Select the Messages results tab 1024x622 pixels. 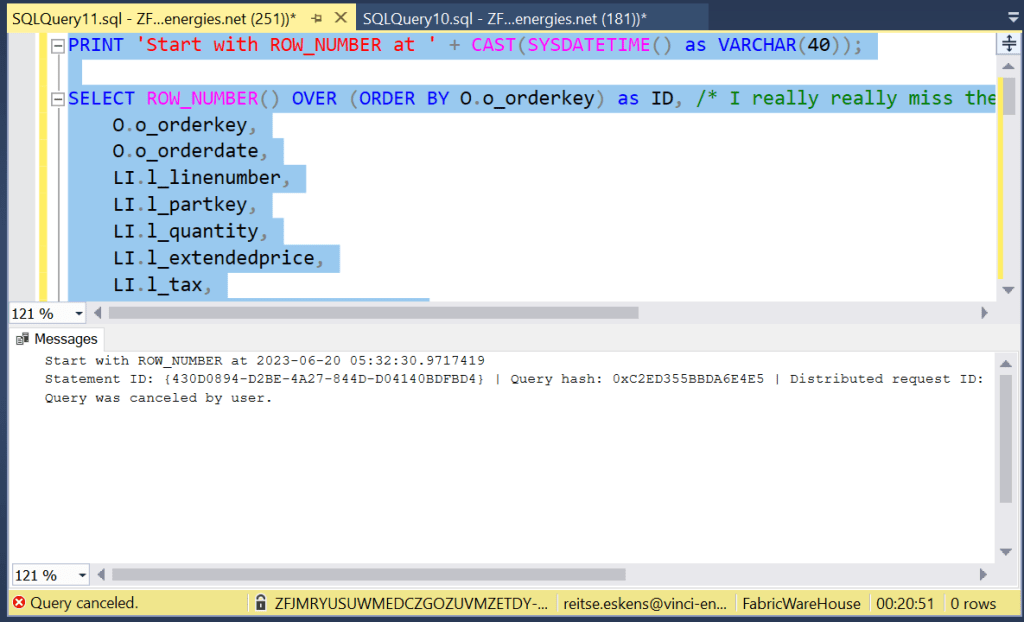(57, 339)
